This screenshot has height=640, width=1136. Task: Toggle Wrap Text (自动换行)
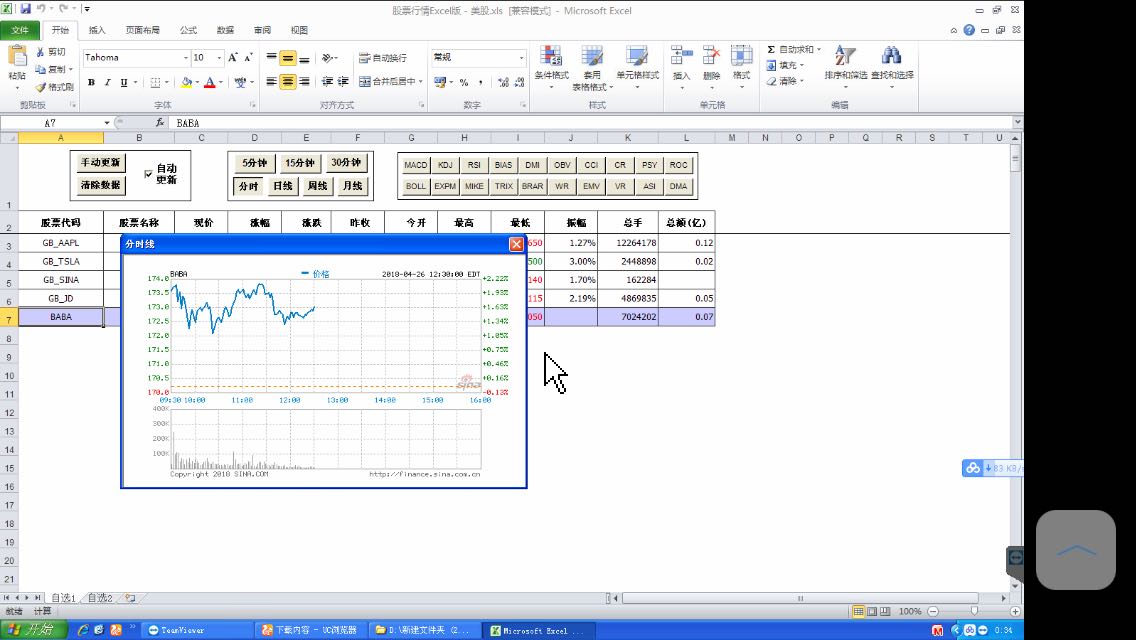tap(383, 58)
